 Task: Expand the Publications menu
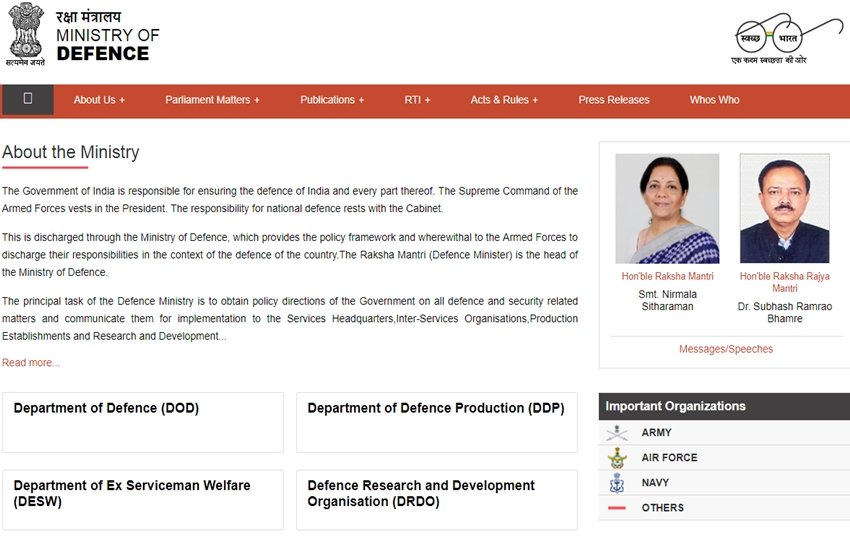click(332, 100)
